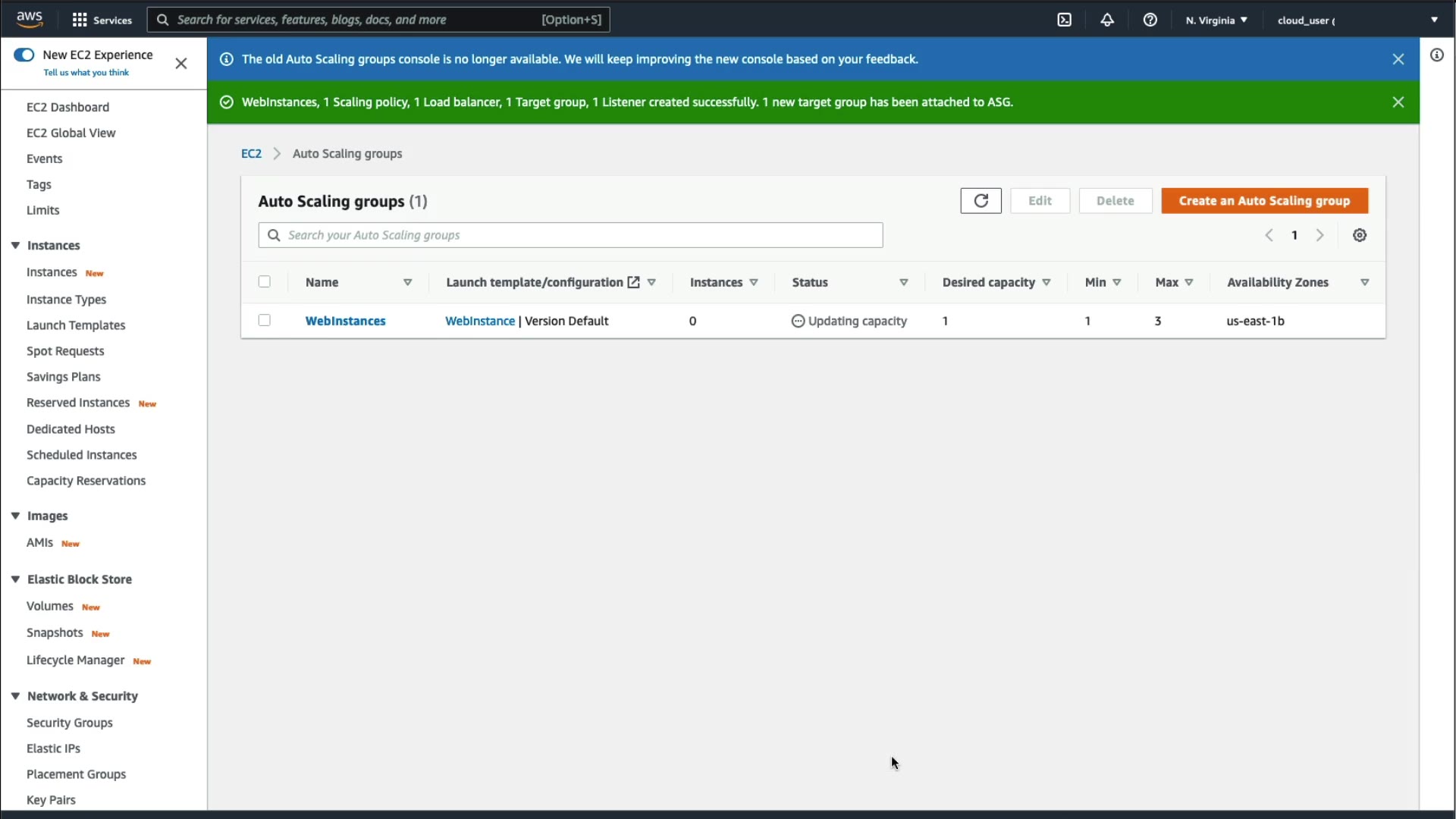Open table preferences gear icon

click(x=1360, y=235)
